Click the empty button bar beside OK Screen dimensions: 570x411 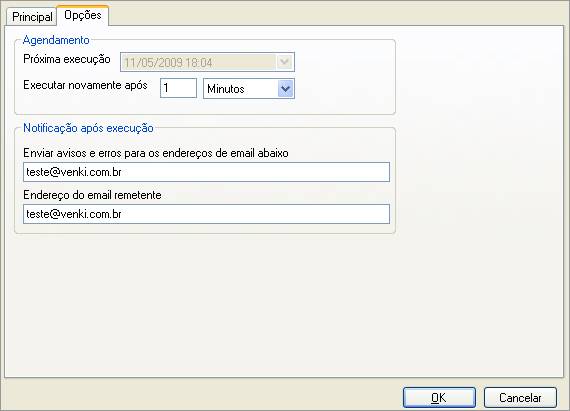click(200, 396)
